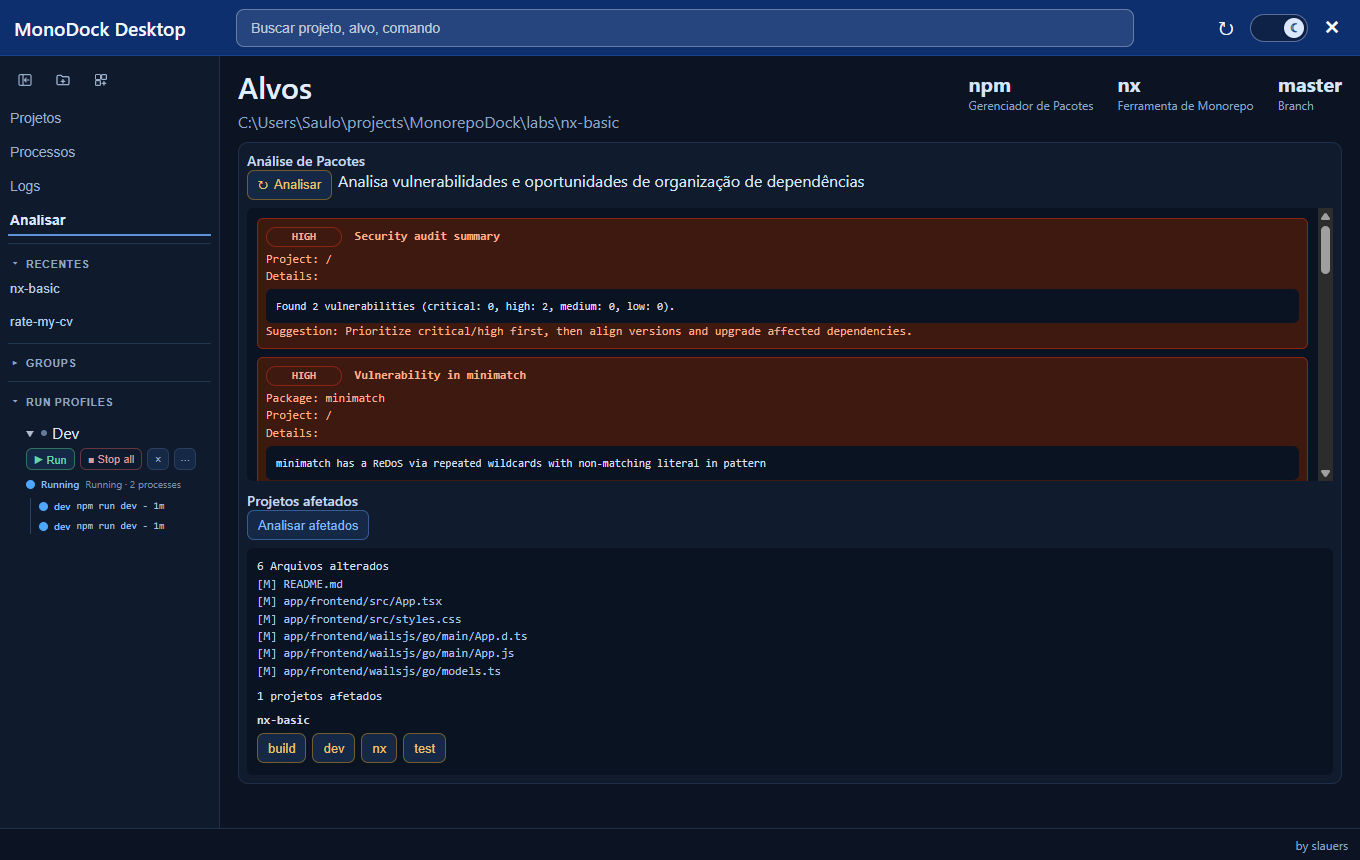Click the add folder icon in sidebar
The height and width of the screenshot is (860, 1360).
point(63,80)
